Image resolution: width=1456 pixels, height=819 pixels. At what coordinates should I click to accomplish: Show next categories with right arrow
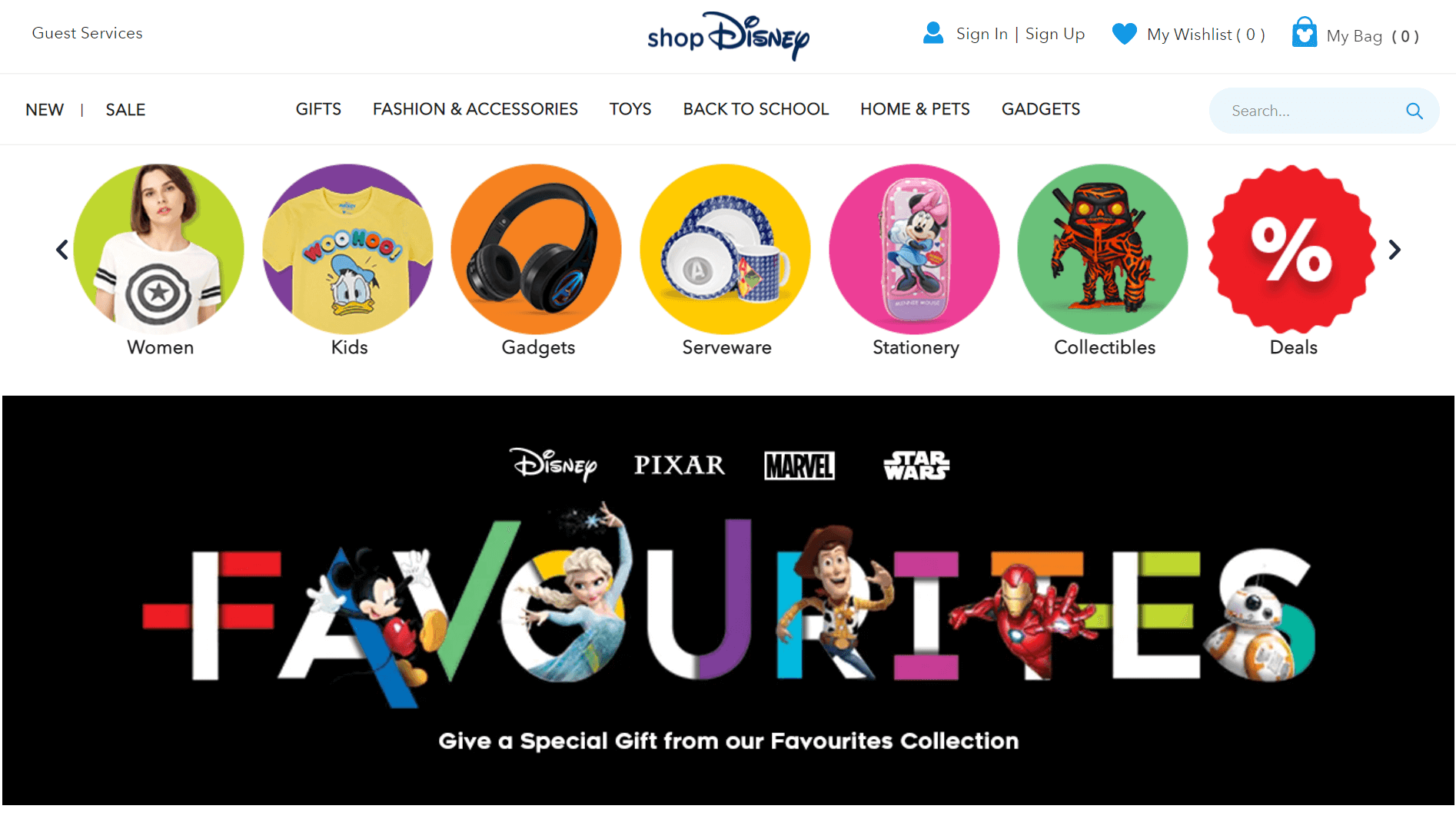point(1395,250)
